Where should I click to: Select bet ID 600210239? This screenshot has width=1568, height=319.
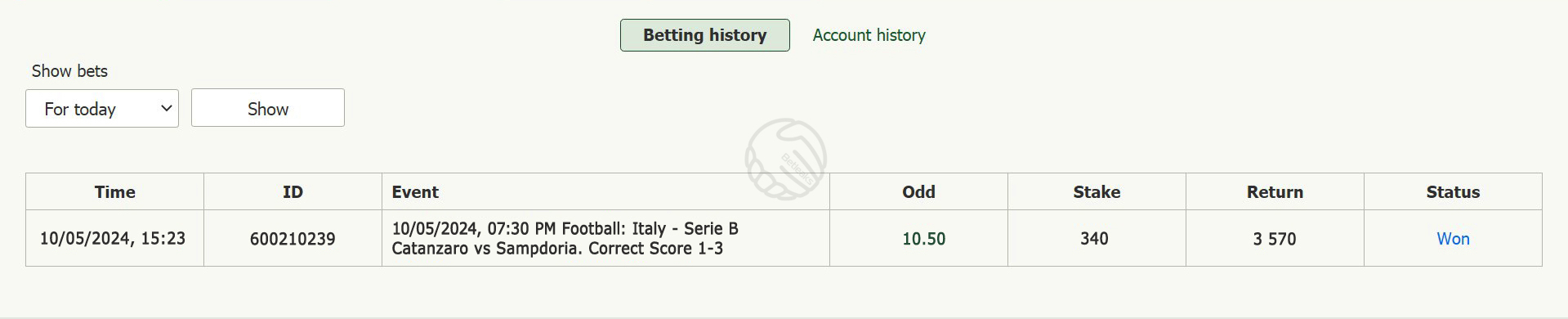[x=293, y=239]
